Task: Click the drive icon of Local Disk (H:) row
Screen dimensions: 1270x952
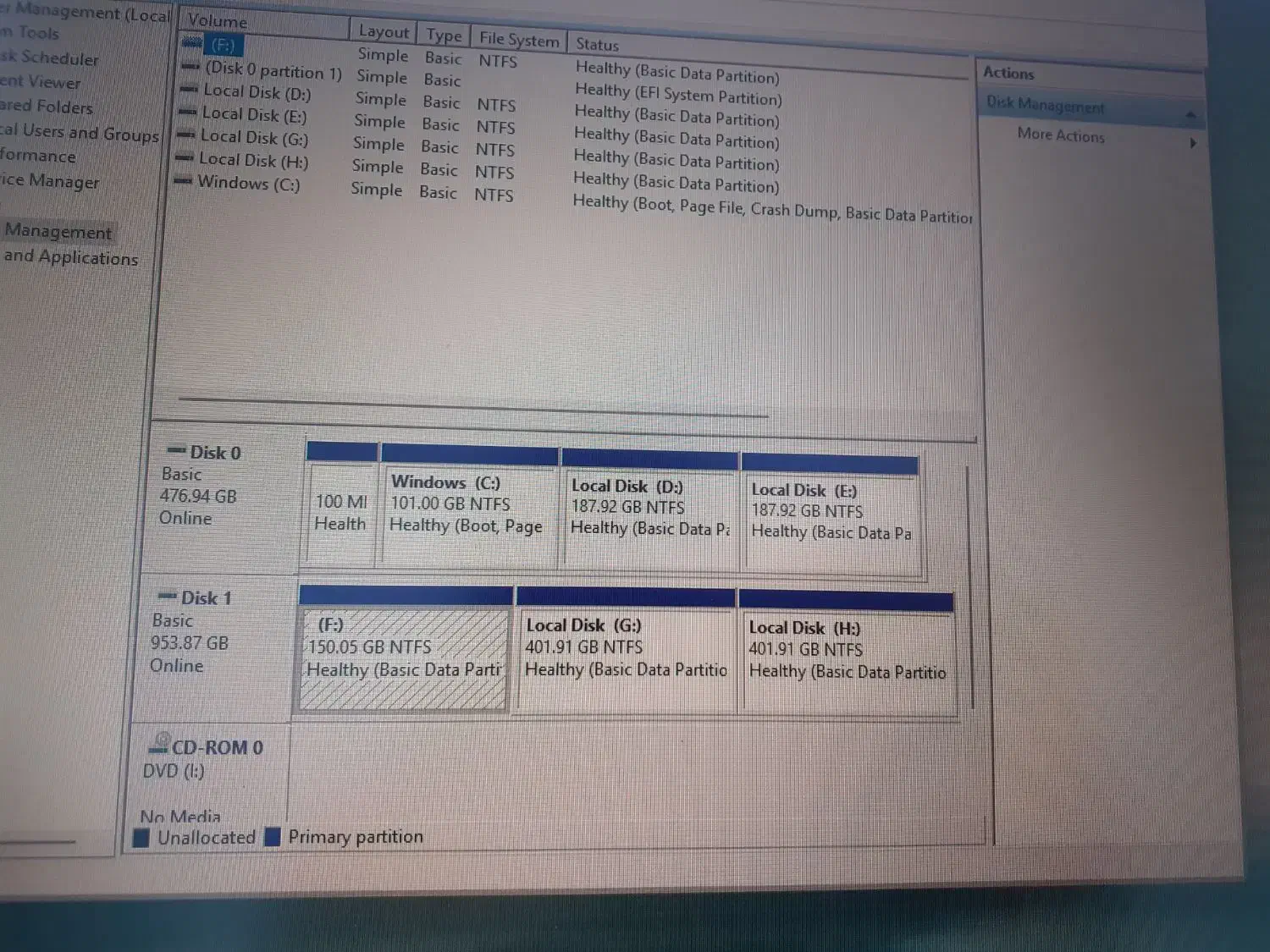Action: tap(185, 157)
